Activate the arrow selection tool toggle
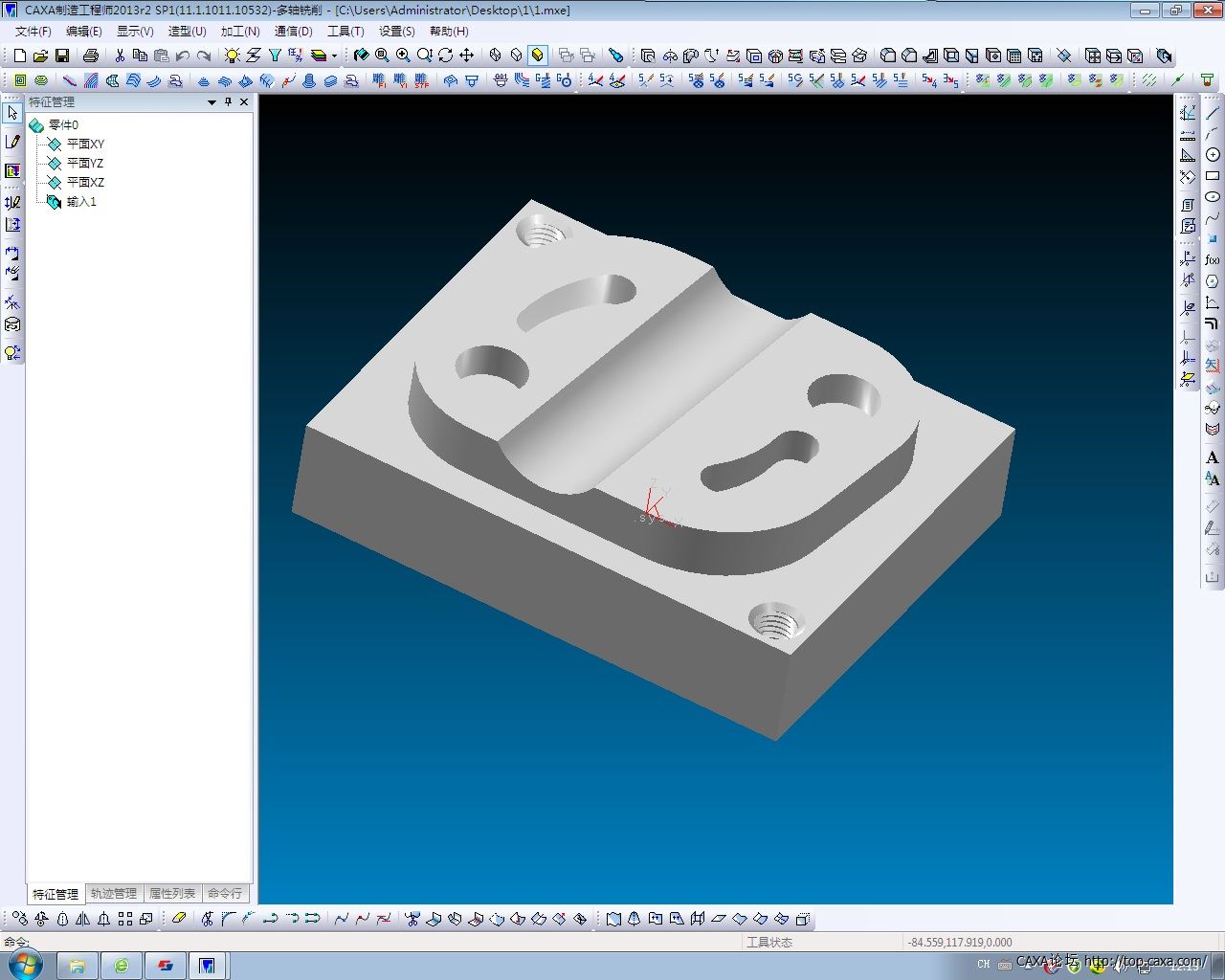This screenshot has height=980, width=1225. [12, 113]
